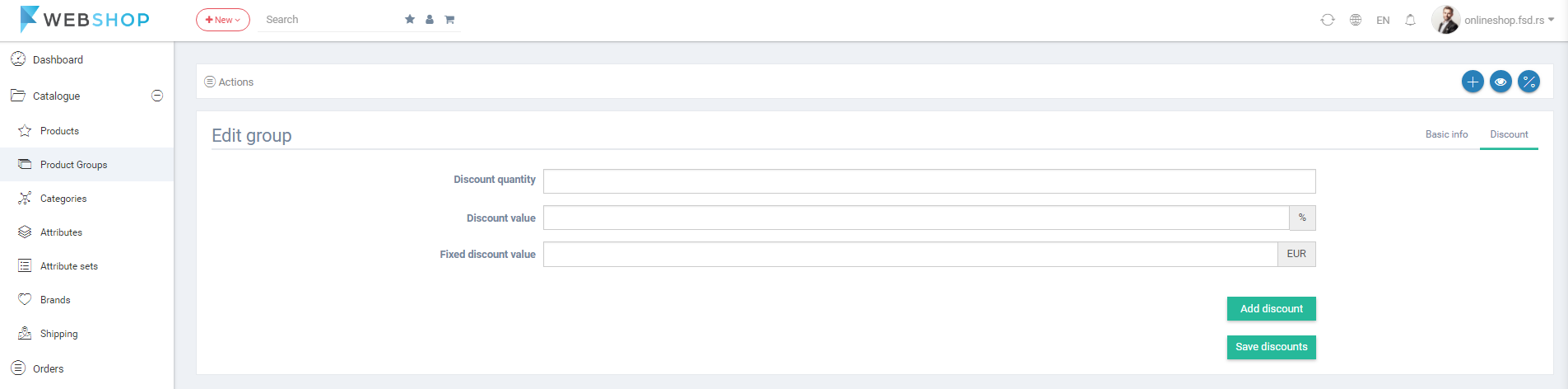Viewport: 1568px width, 389px height.
Task: Click the user icon beside search
Action: [430, 20]
